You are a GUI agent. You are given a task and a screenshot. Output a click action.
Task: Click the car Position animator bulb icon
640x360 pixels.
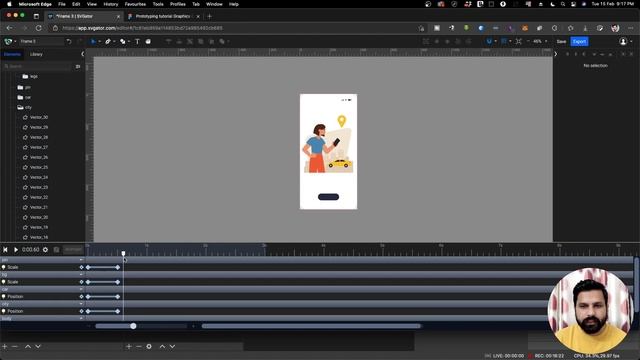4,297
